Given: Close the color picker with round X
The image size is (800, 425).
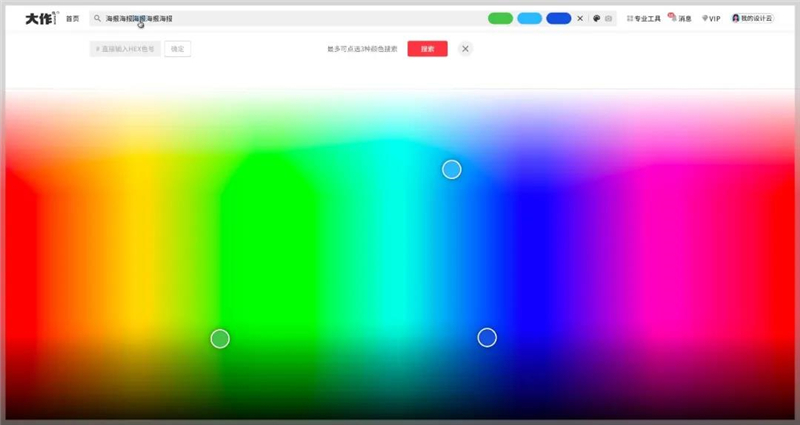Looking at the screenshot, I should click(465, 49).
